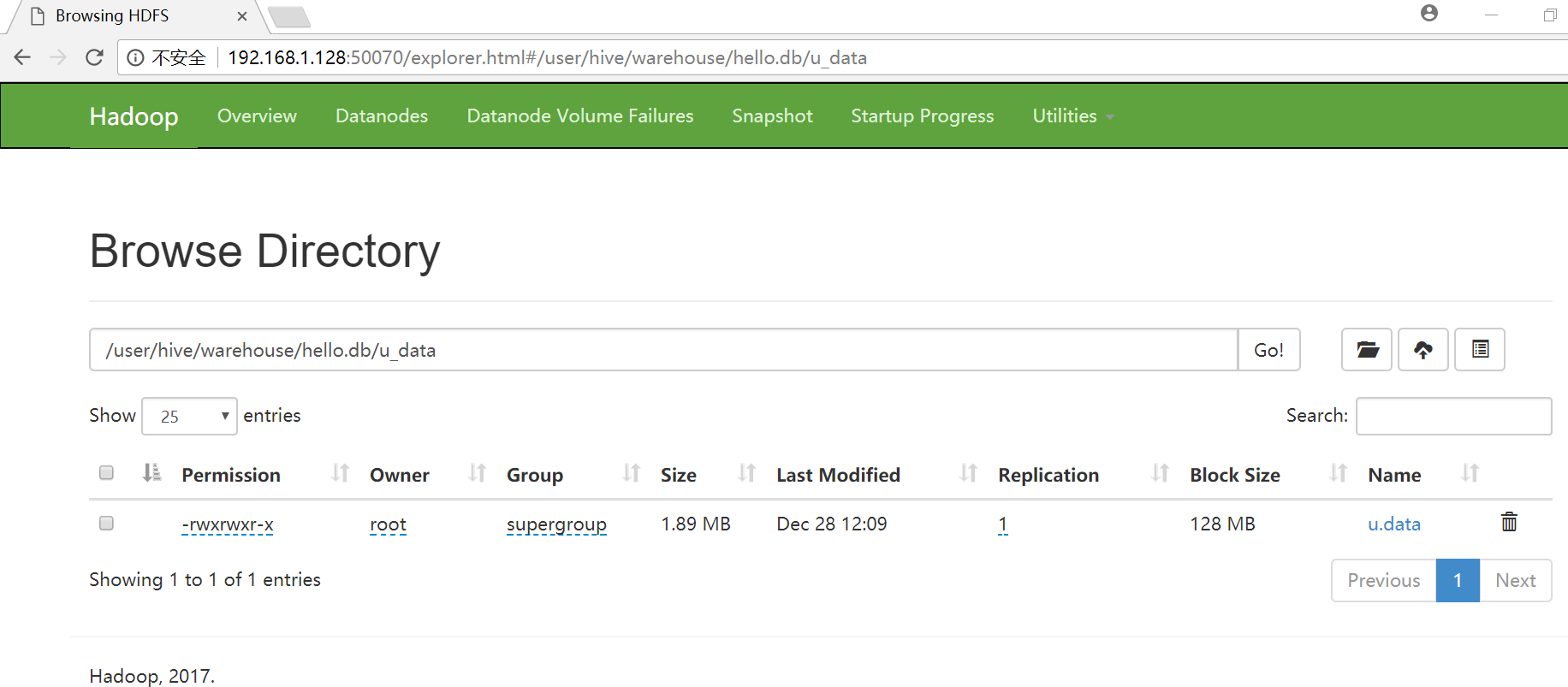Click the cut and paste list icon

coord(1480,350)
